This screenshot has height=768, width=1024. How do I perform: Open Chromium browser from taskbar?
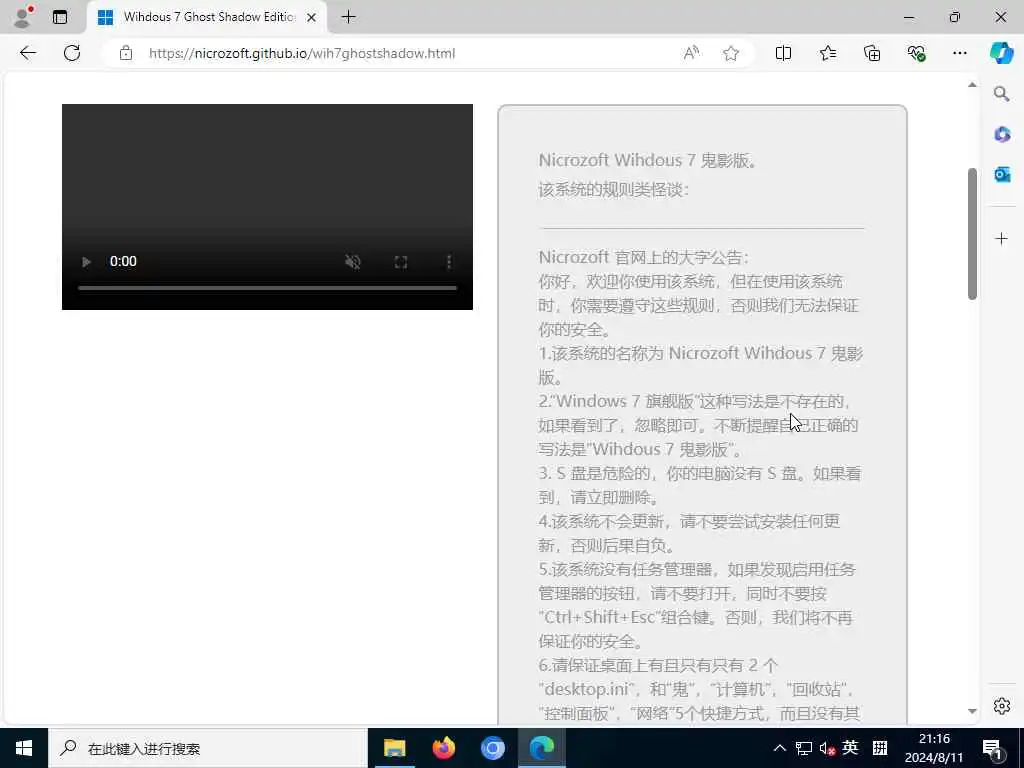(x=492, y=748)
